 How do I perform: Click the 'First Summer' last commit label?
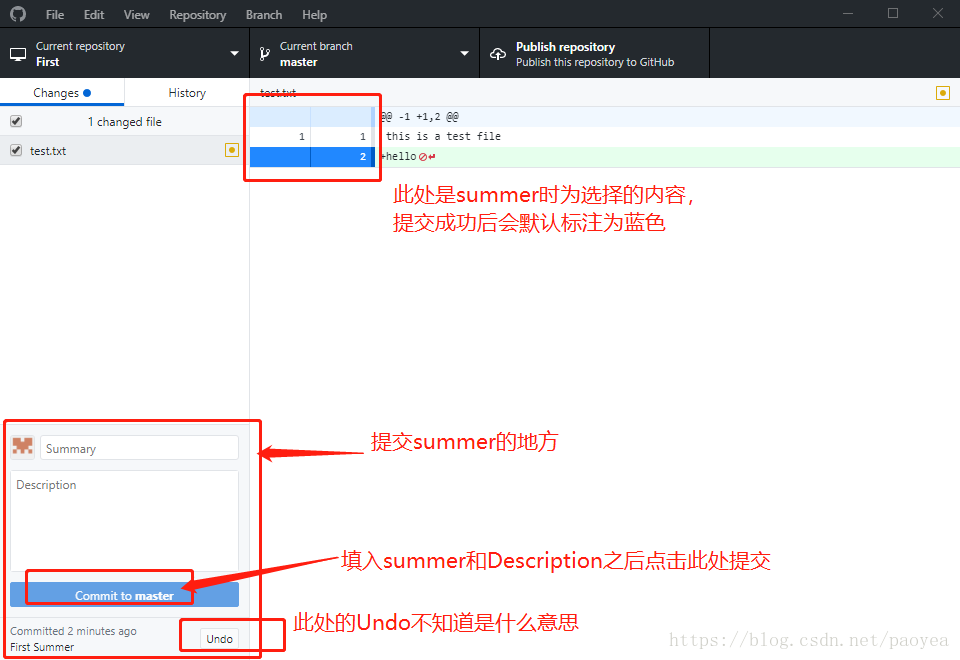(x=42, y=647)
